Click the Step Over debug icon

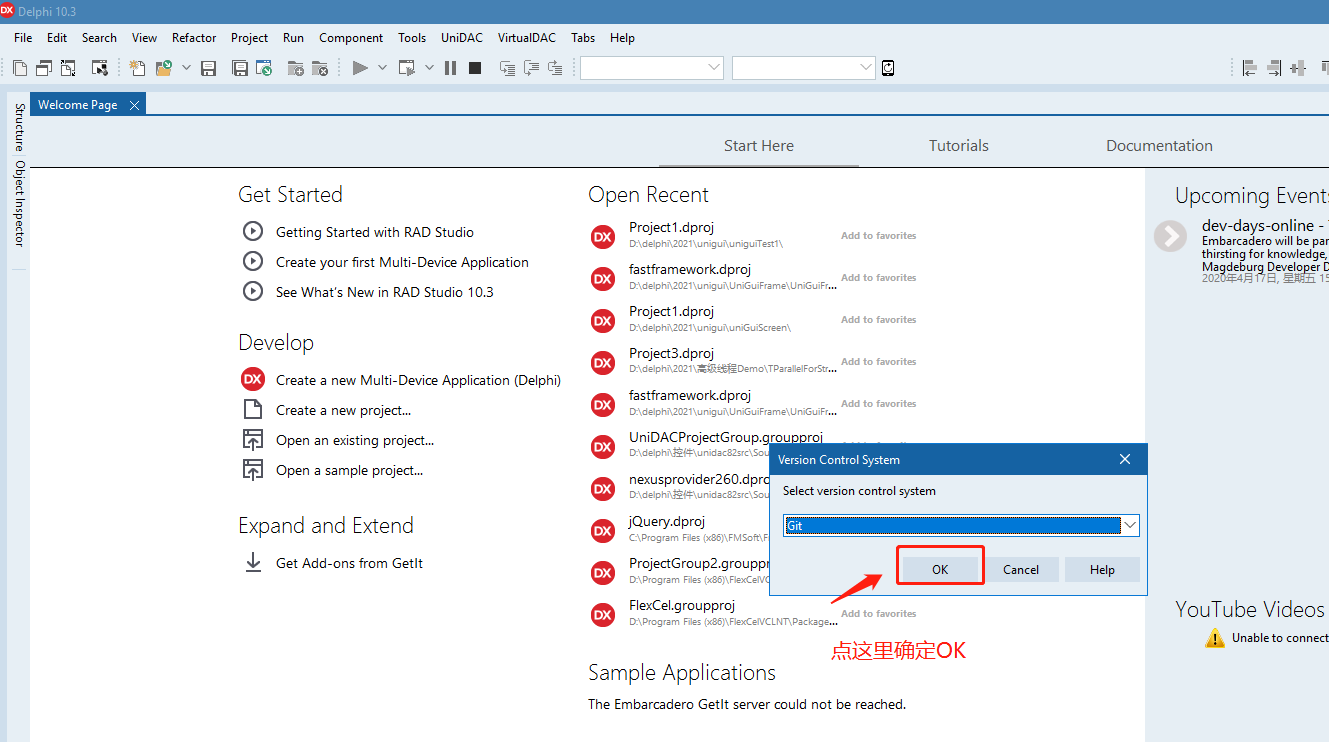click(531, 68)
